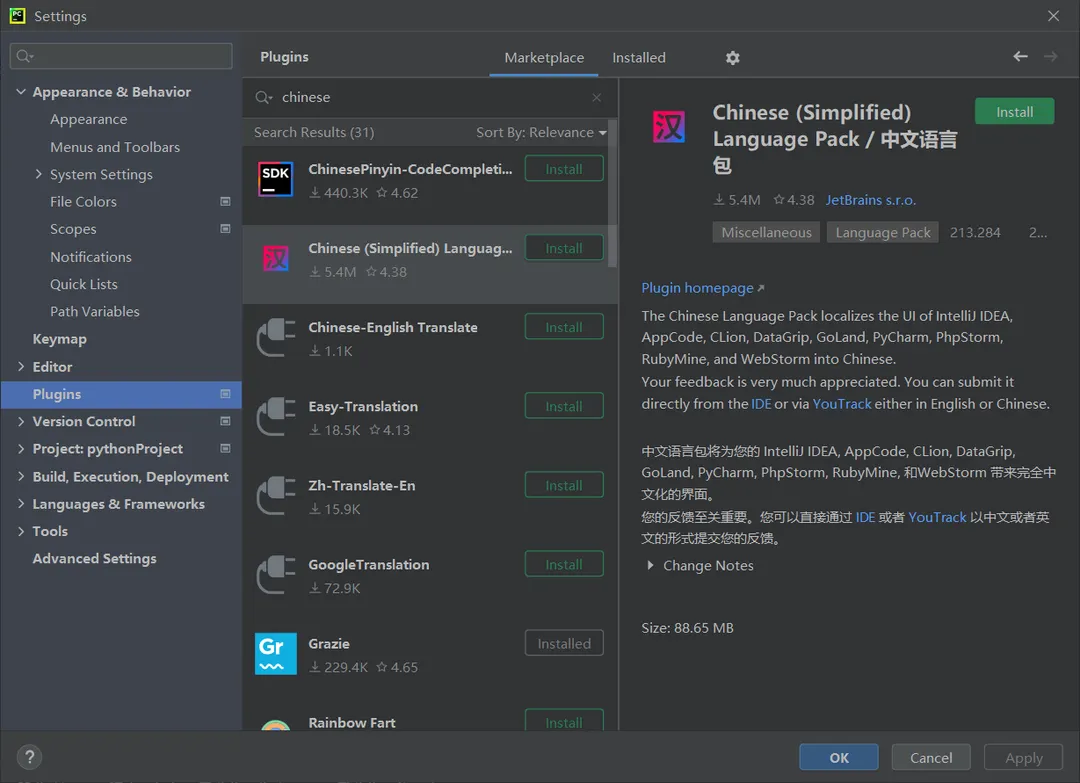This screenshot has height=783, width=1080.
Task: Focus the settings search field
Action: point(121,56)
